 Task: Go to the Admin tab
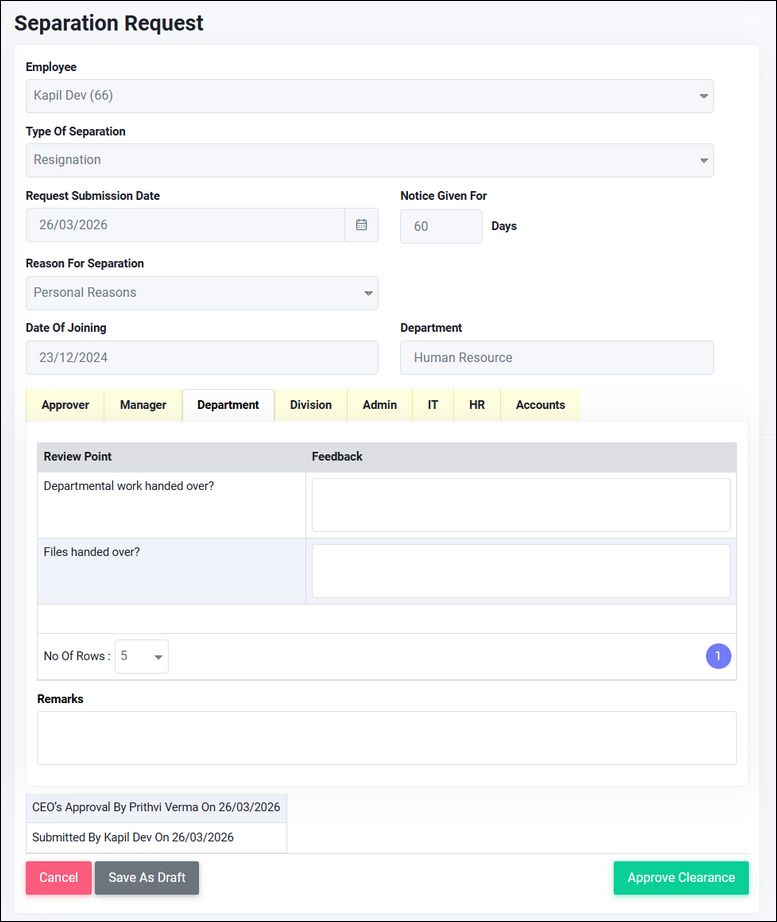point(380,405)
